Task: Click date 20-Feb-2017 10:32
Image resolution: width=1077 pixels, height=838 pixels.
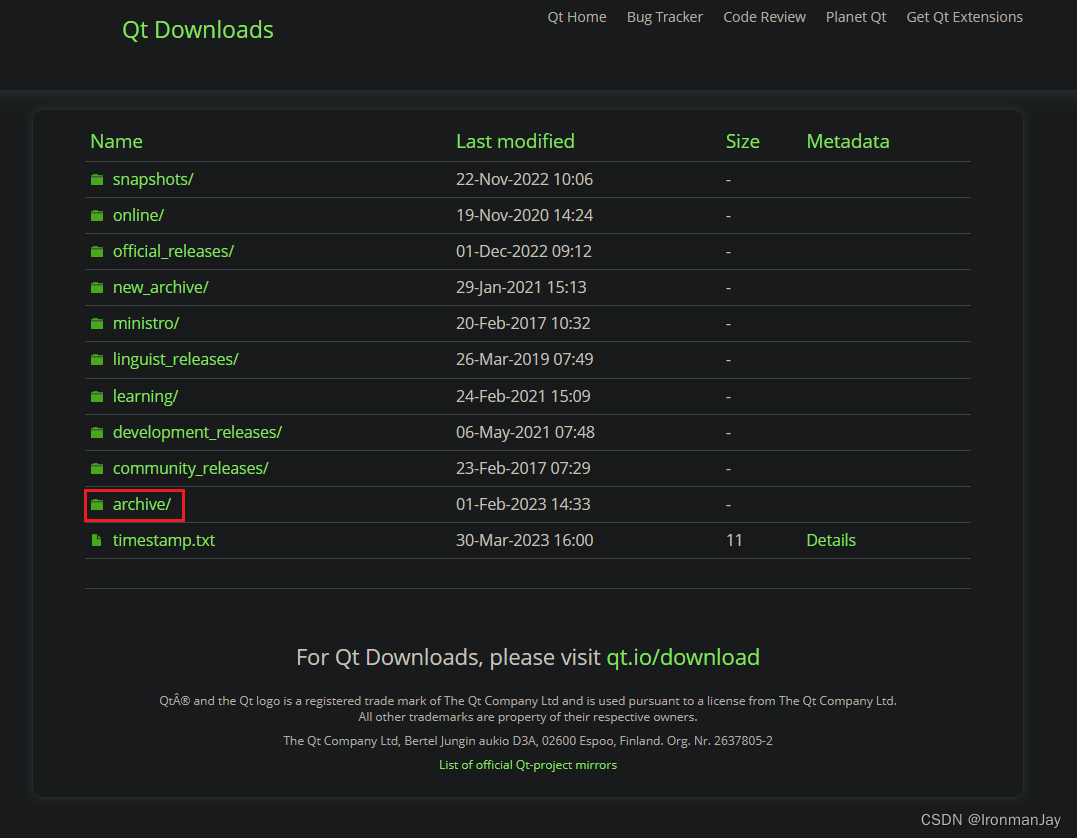Action: click(523, 323)
